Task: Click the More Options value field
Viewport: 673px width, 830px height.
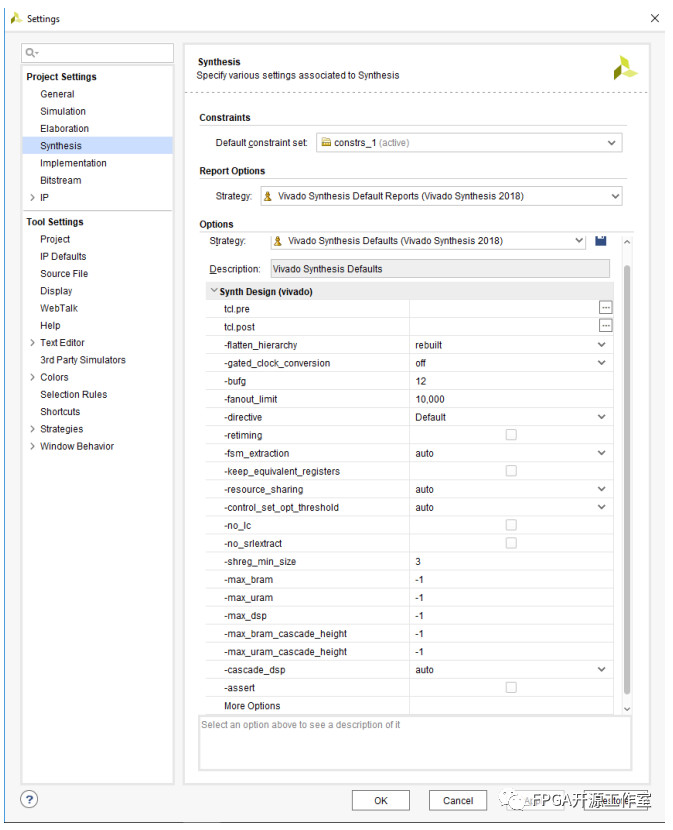Action: click(x=511, y=706)
